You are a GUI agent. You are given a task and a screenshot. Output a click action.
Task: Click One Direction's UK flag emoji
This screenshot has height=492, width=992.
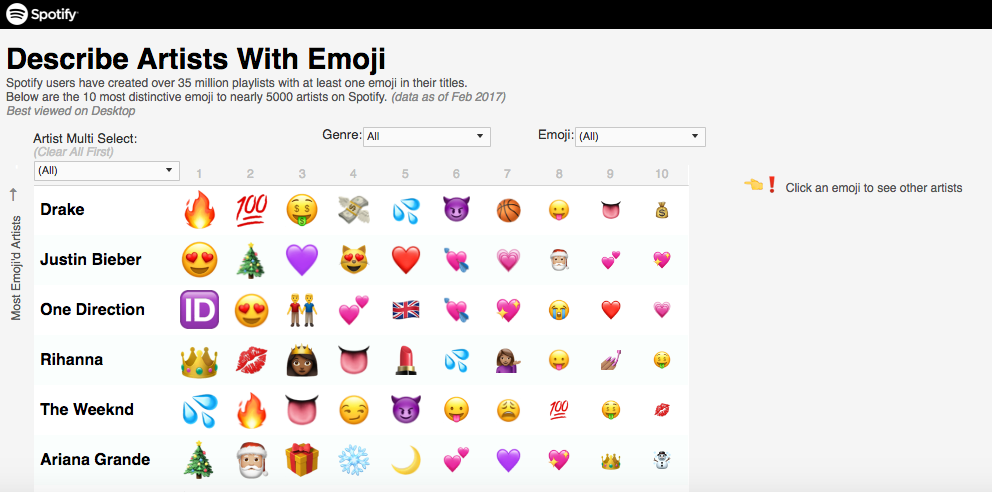(x=406, y=310)
